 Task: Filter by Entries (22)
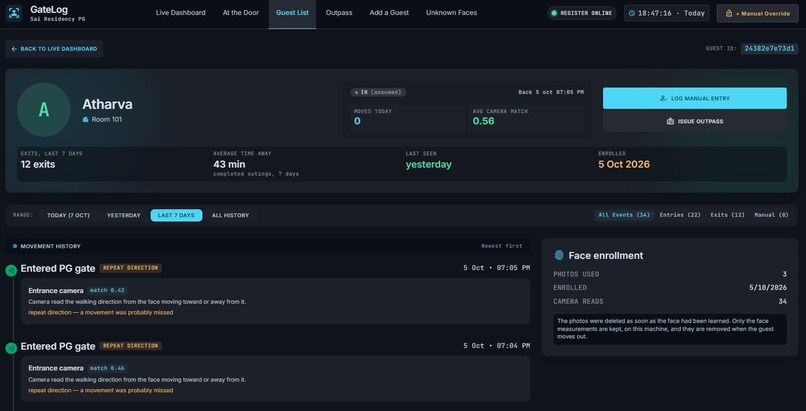point(680,215)
